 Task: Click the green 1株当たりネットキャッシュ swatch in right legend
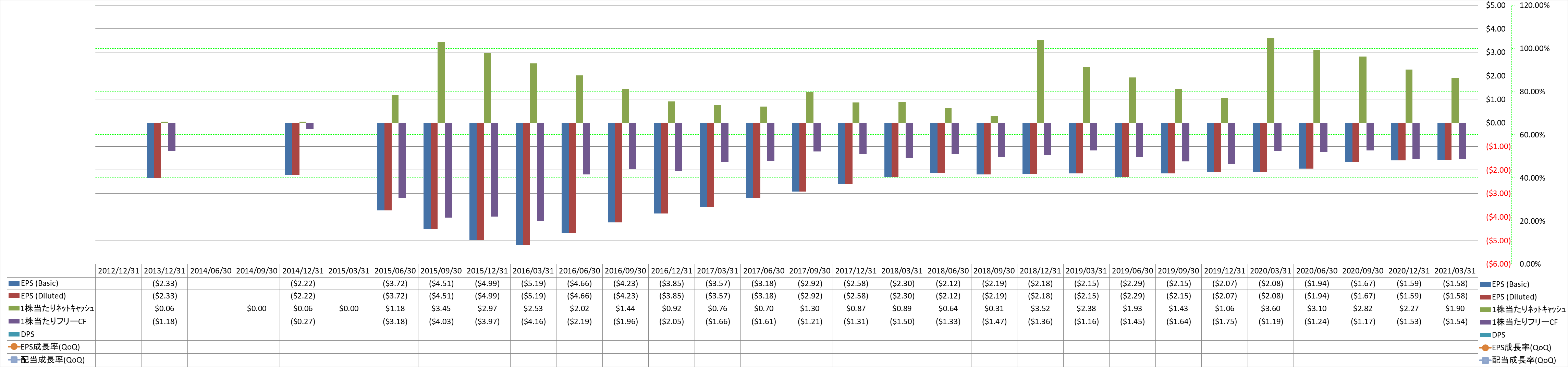(1485, 310)
